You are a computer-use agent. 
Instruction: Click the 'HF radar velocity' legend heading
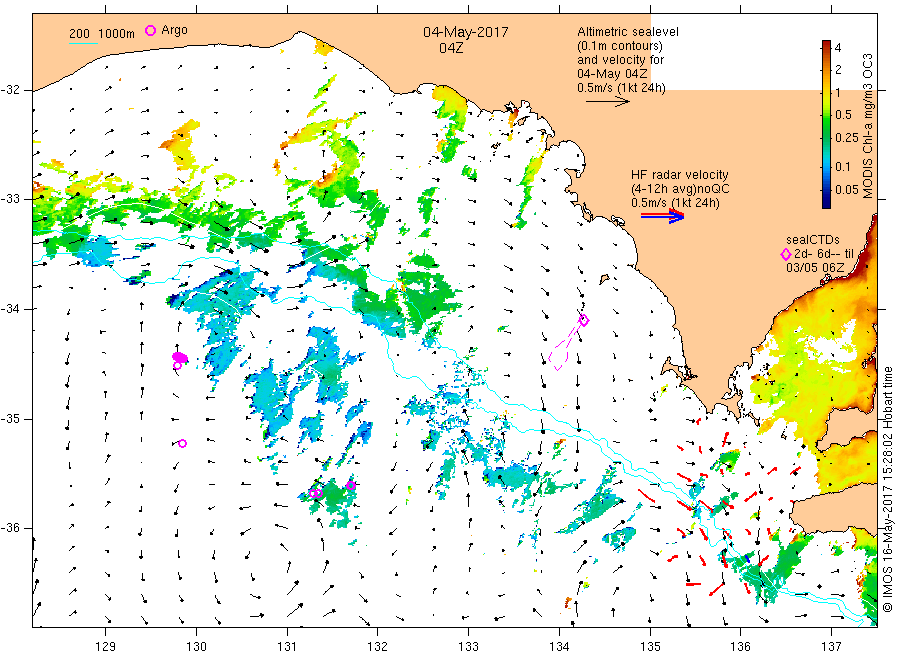(x=680, y=174)
